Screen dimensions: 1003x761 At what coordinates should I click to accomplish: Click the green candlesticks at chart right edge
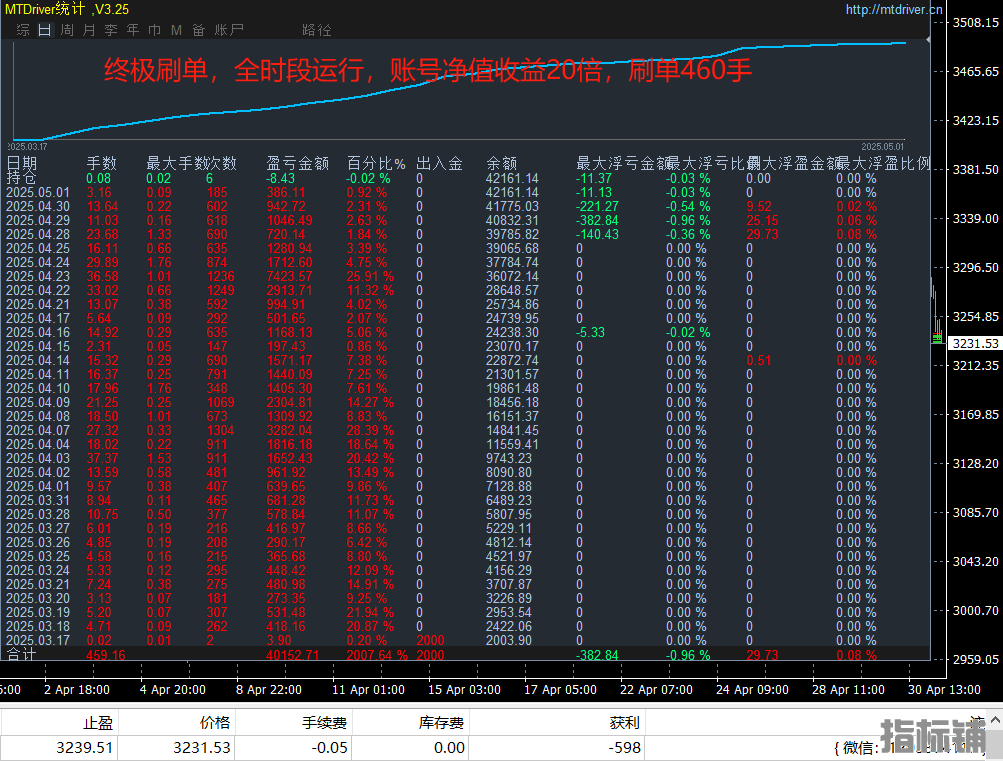pyautogui.click(x=936, y=311)
